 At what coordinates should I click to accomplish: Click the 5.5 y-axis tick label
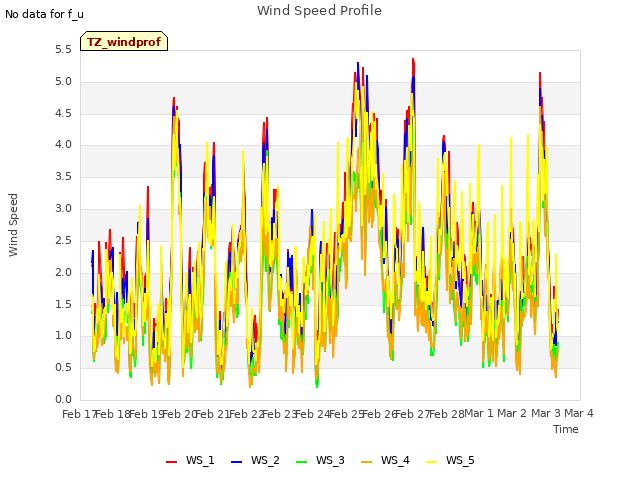(63, 50)
